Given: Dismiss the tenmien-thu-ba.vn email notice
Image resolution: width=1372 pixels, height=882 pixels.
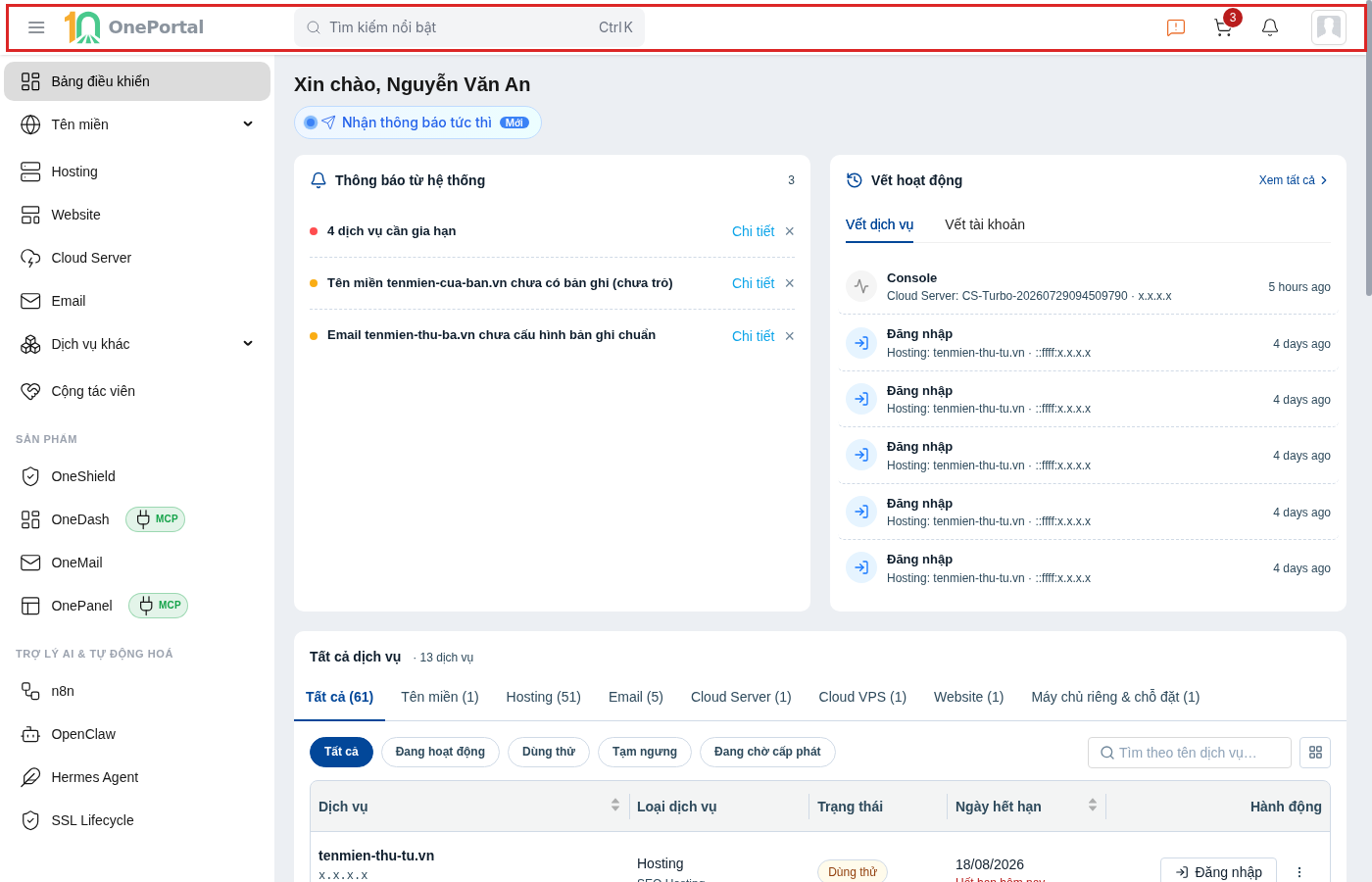Looking at the screenshot, I should 790,336.
